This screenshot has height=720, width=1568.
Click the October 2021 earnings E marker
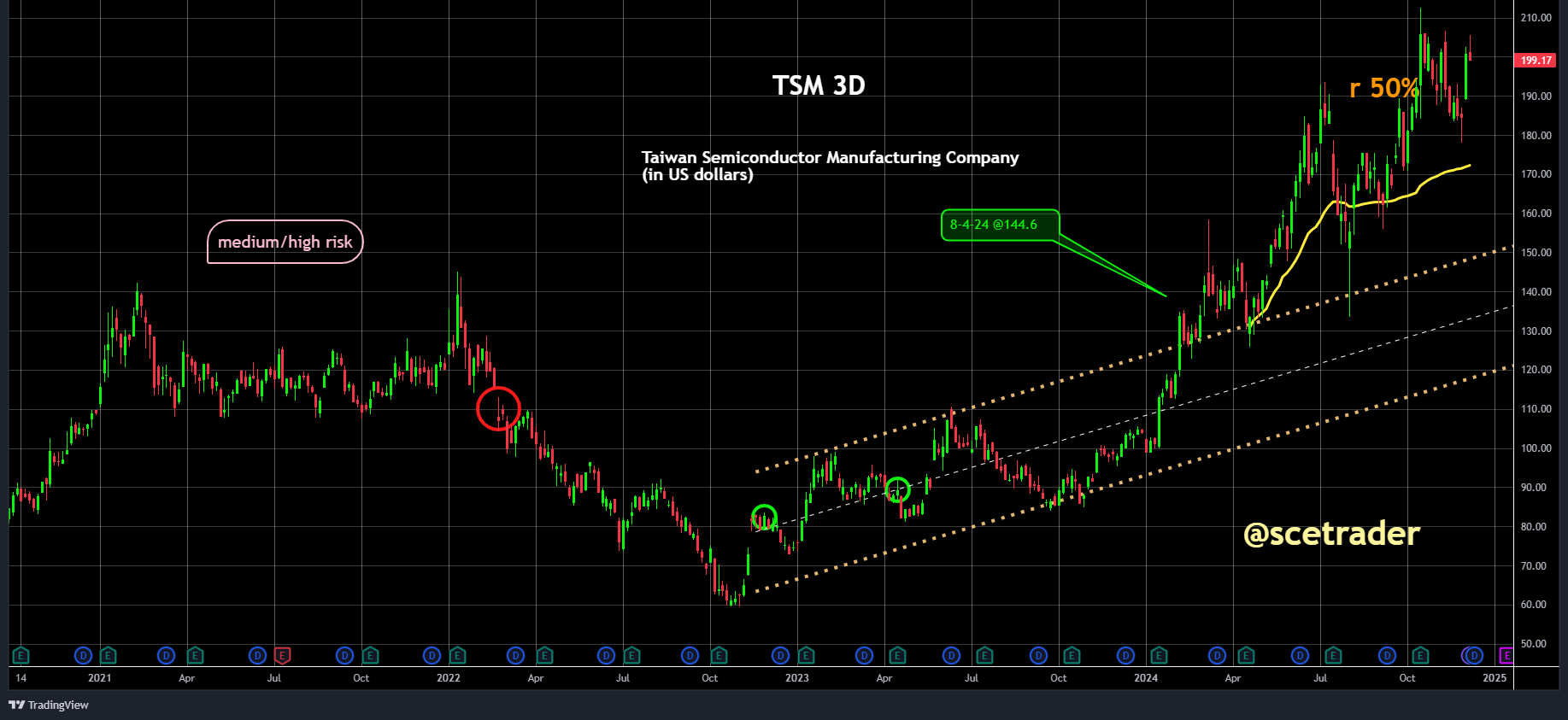(x=370, y=656)
